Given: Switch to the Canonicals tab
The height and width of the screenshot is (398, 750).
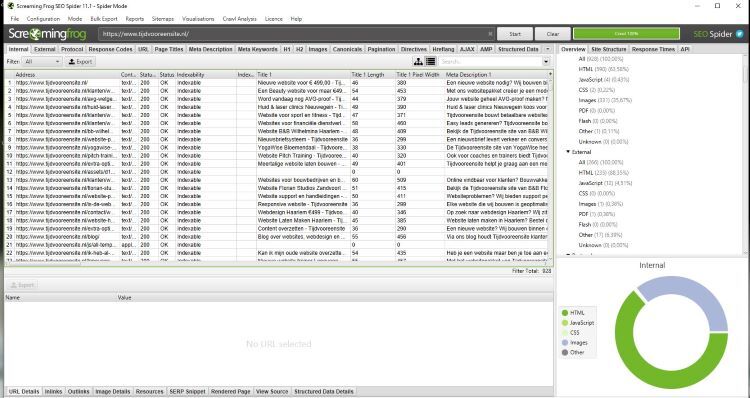Looking at the screenshot, I should (x=347, y=49).
